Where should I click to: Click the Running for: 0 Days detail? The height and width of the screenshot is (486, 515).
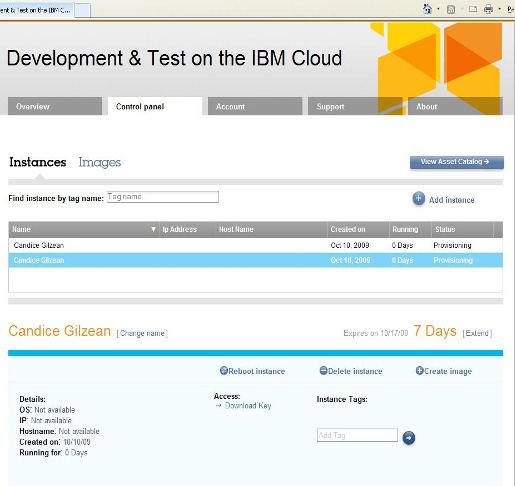(53, 453)
